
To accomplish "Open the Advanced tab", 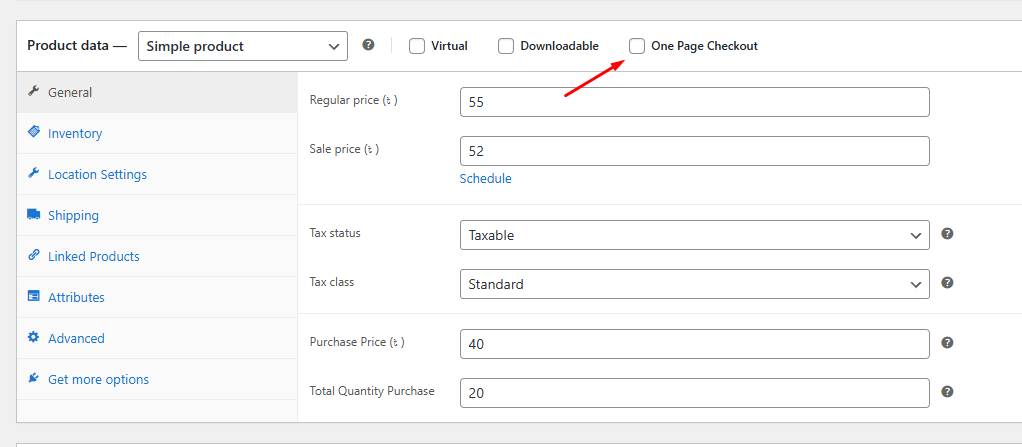I will point(157,339).
